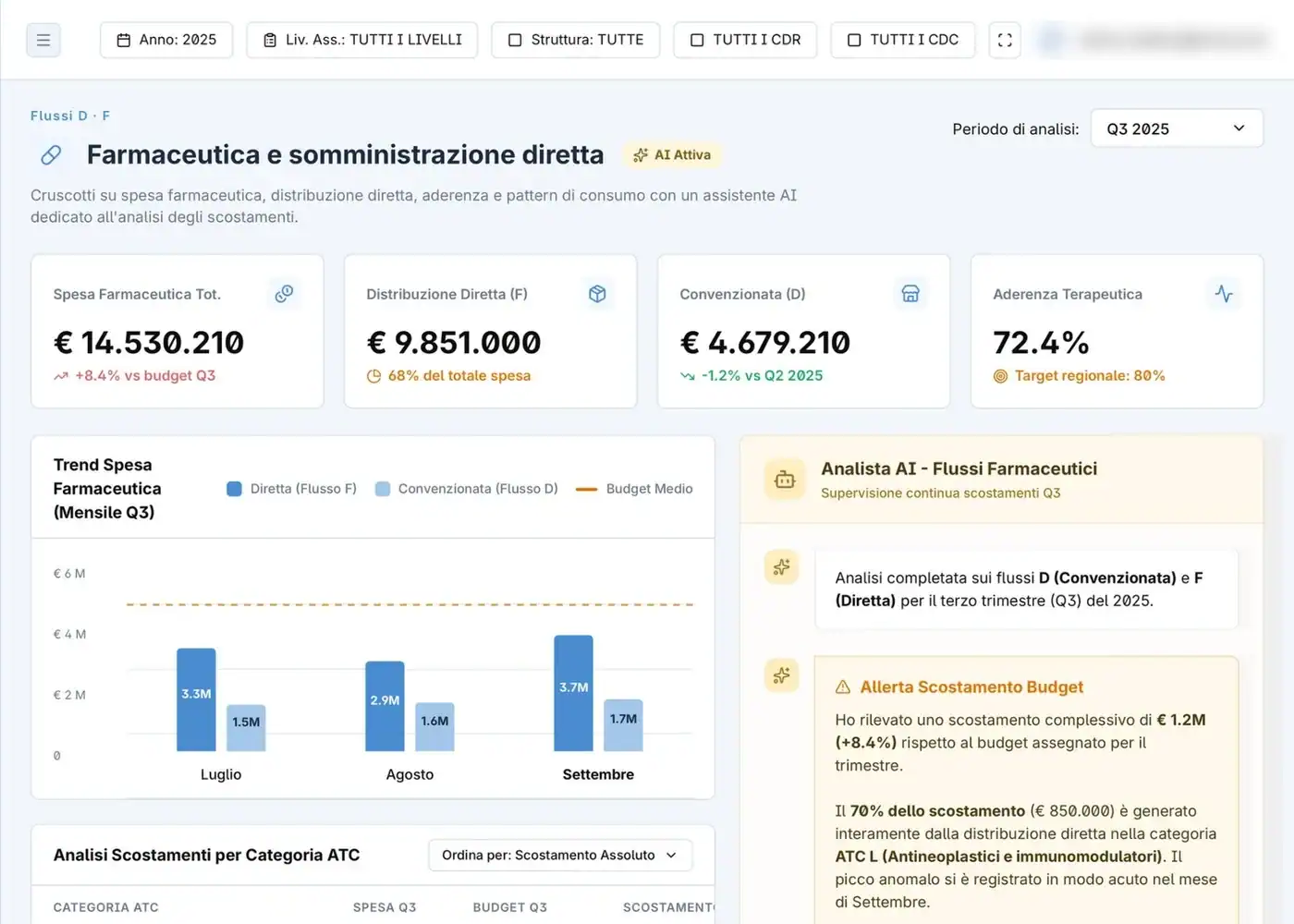The height and width of the screenshot is (924, 1294).
Task: Click the Spesa Farmaceutica Tot. card icon
Action: pyautogui.click(x=285, y=294)
